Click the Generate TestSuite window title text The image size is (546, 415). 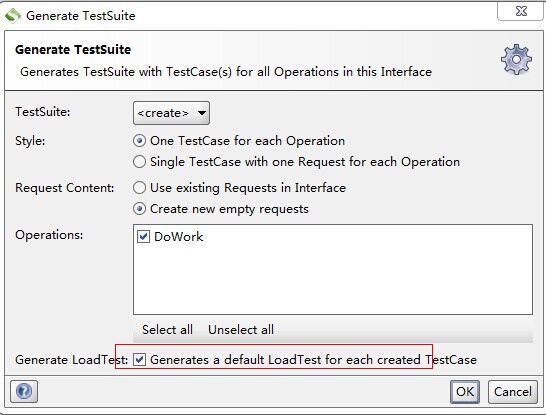tap(81, 16)
